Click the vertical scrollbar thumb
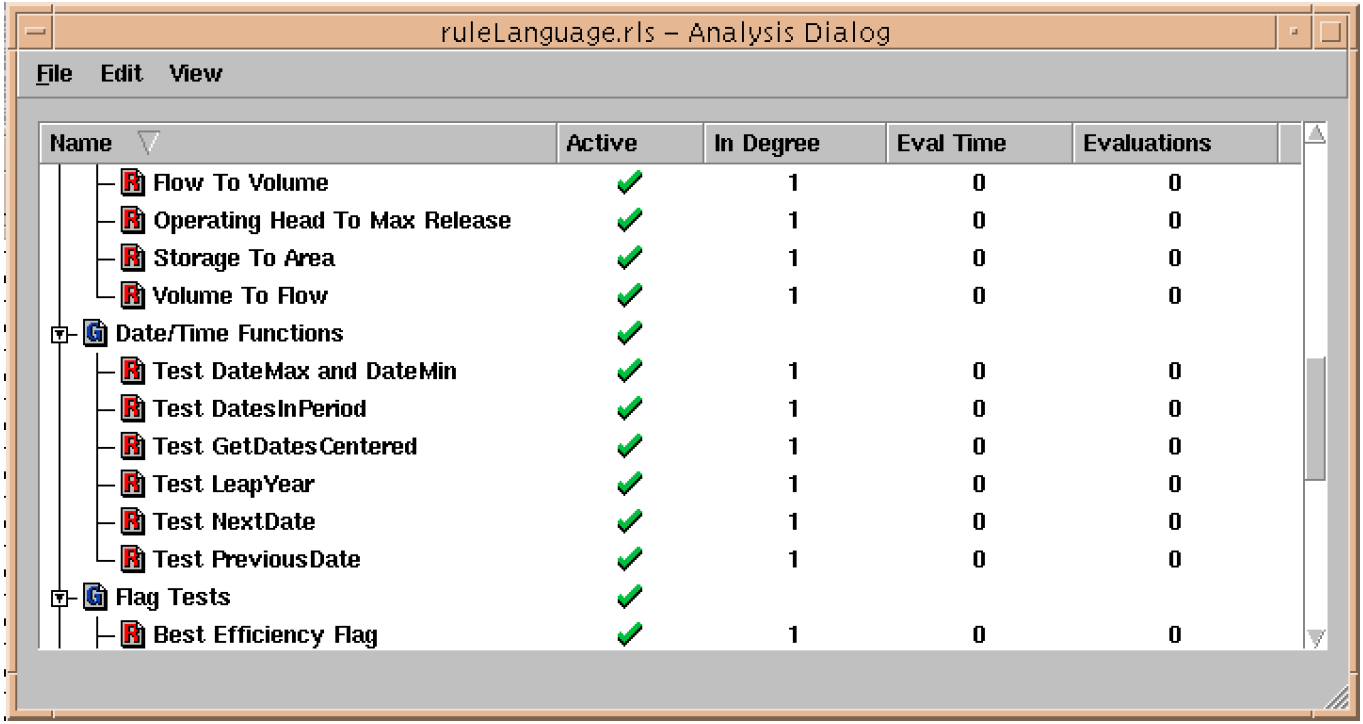Screen dimensions: 1363x724 [x=1316, y=420]
